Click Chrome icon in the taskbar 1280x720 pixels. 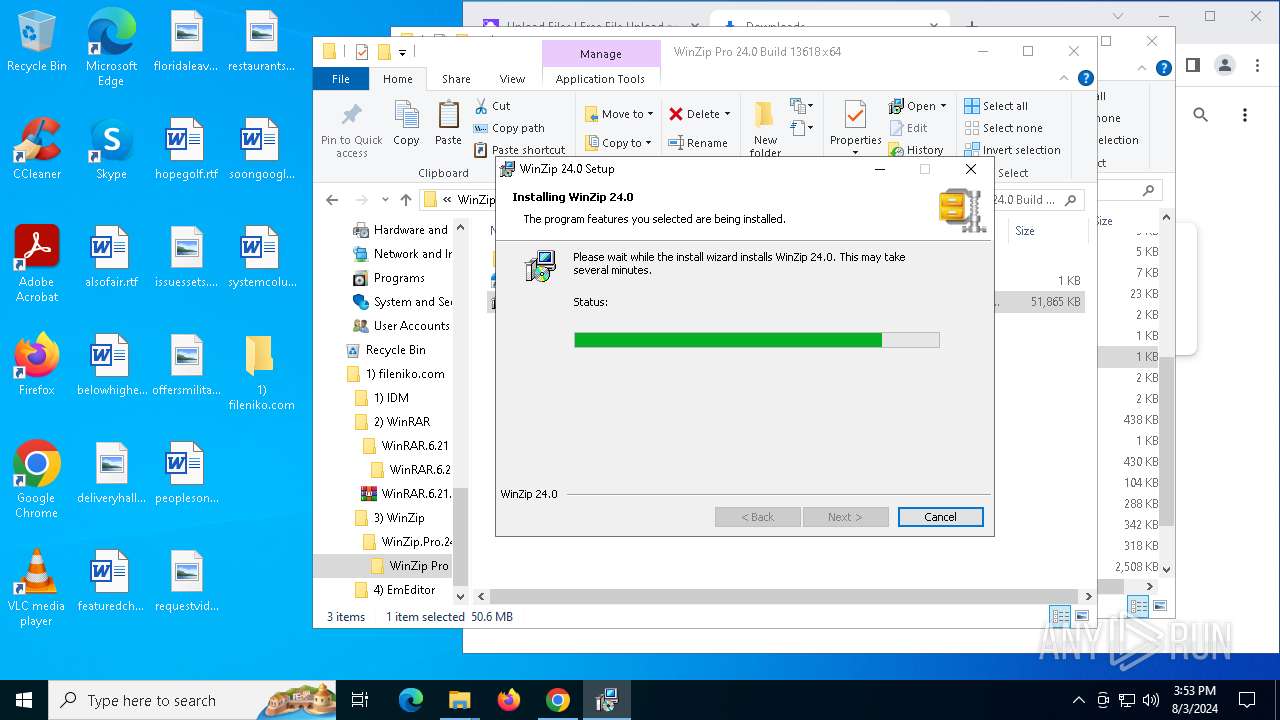coord(558,700)
